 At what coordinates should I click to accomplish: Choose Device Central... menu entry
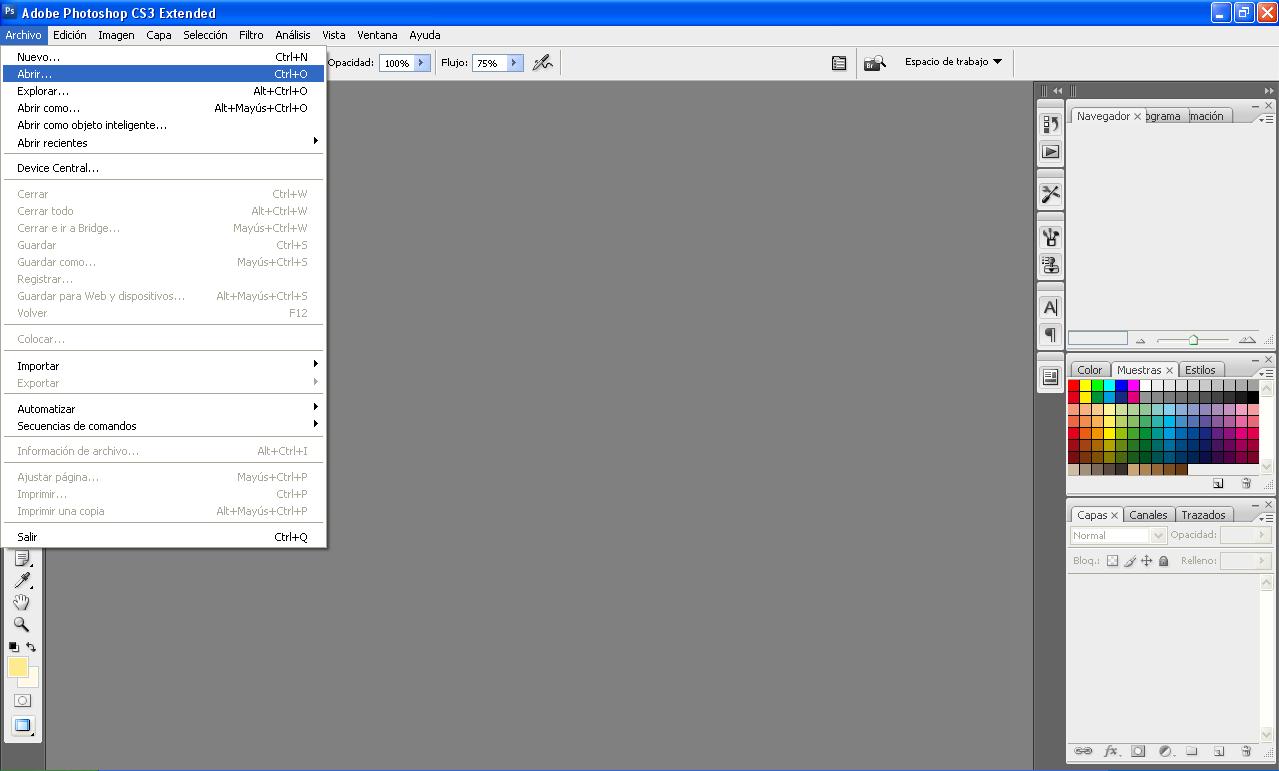pyautogui.click(x=164, y=168)
